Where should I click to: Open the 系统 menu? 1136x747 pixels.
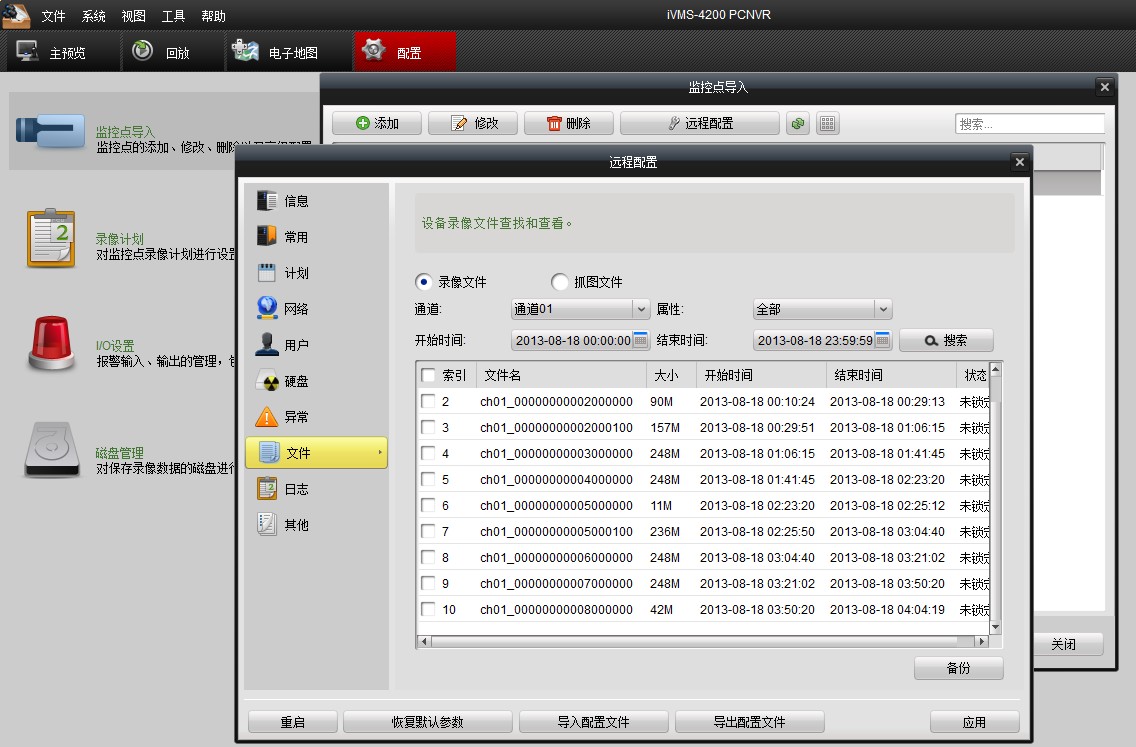93,16
